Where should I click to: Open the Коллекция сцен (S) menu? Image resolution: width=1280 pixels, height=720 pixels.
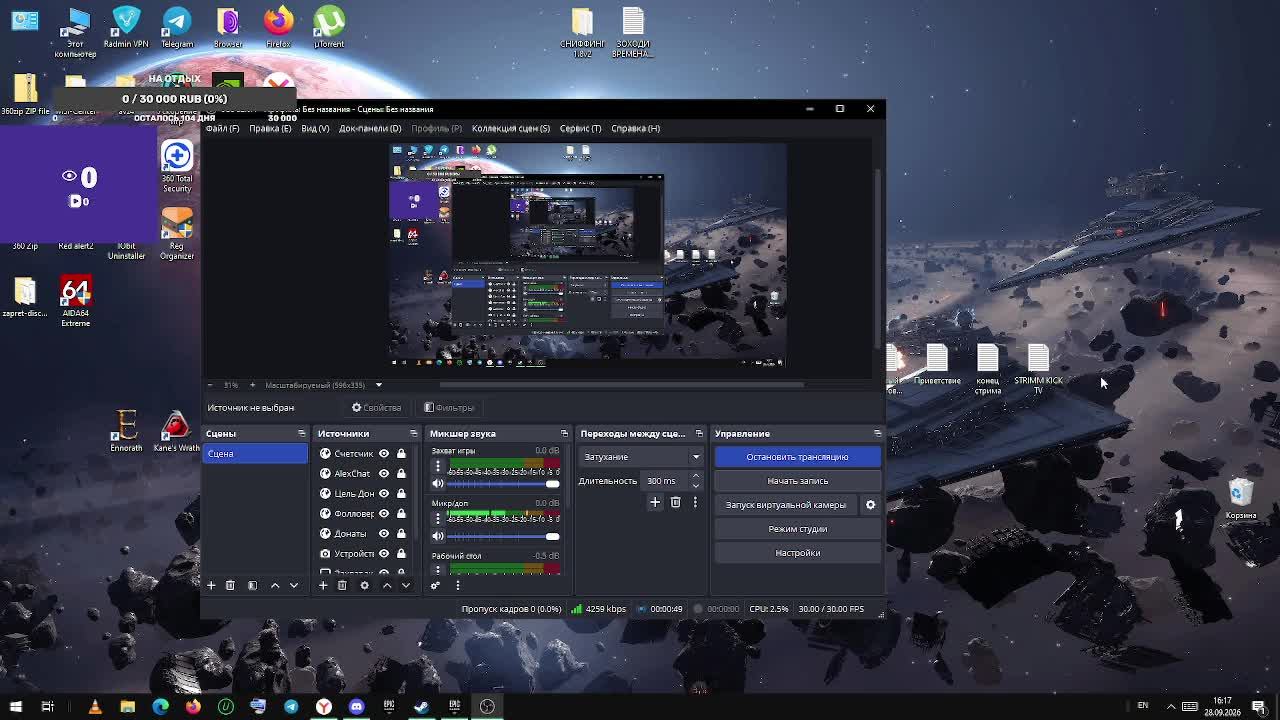[x=511, y=128]
